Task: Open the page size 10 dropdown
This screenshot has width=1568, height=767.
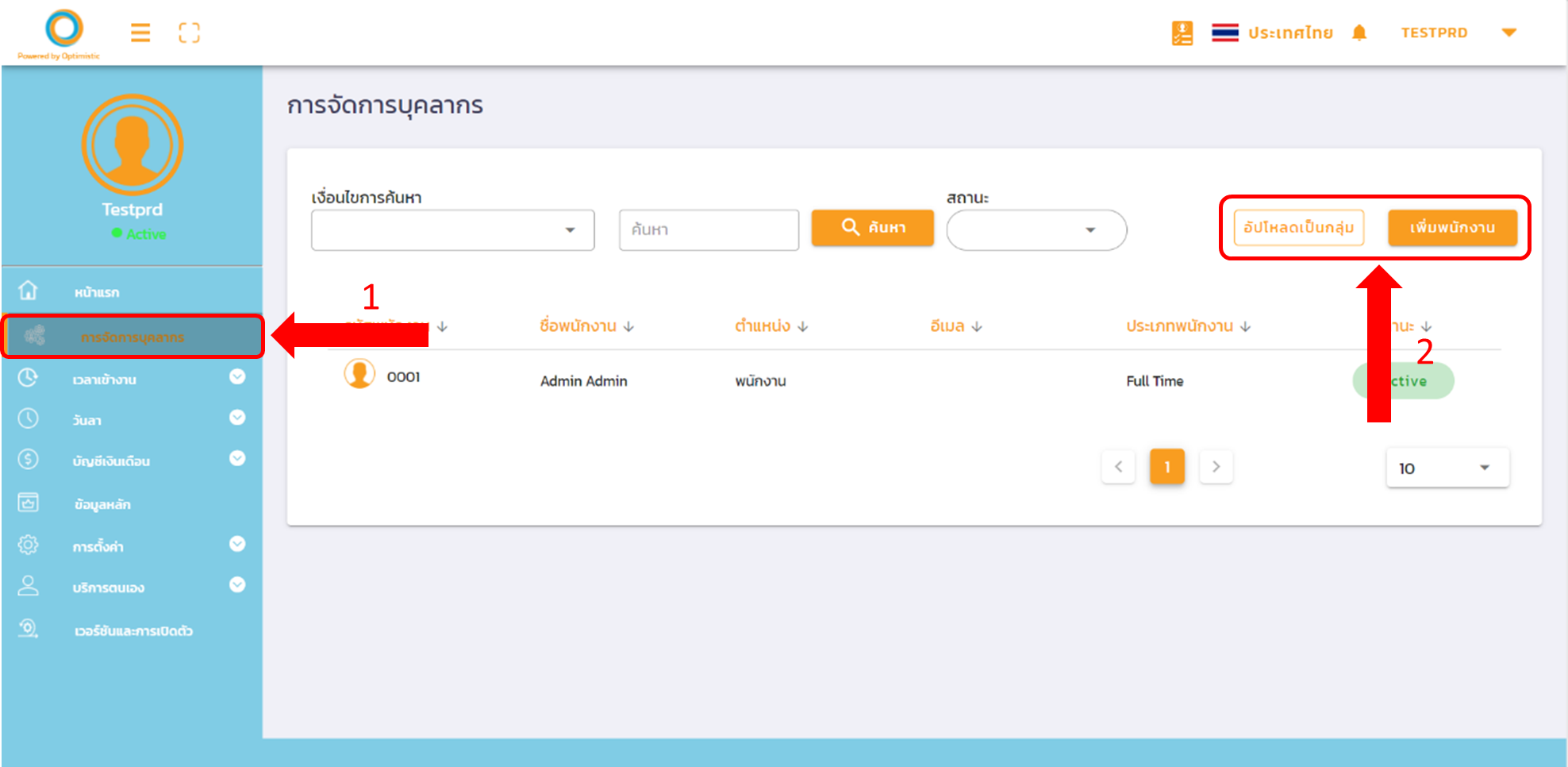Action: click(x=1447, y=468)
